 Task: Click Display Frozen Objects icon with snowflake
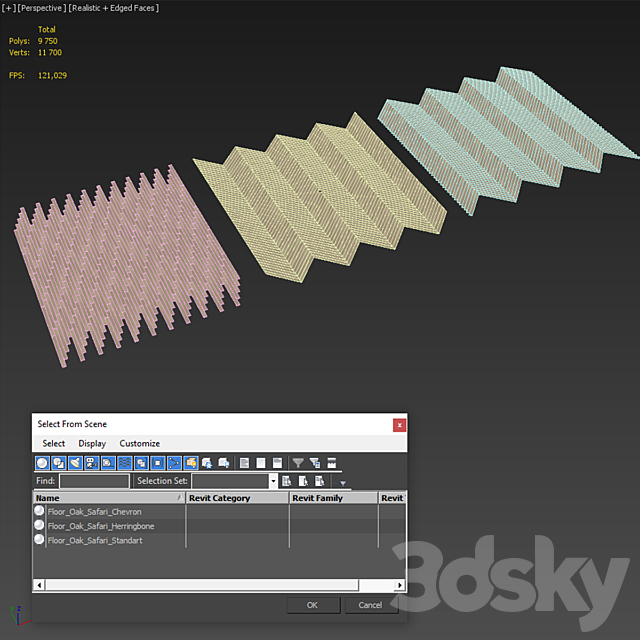click(207, 463)
